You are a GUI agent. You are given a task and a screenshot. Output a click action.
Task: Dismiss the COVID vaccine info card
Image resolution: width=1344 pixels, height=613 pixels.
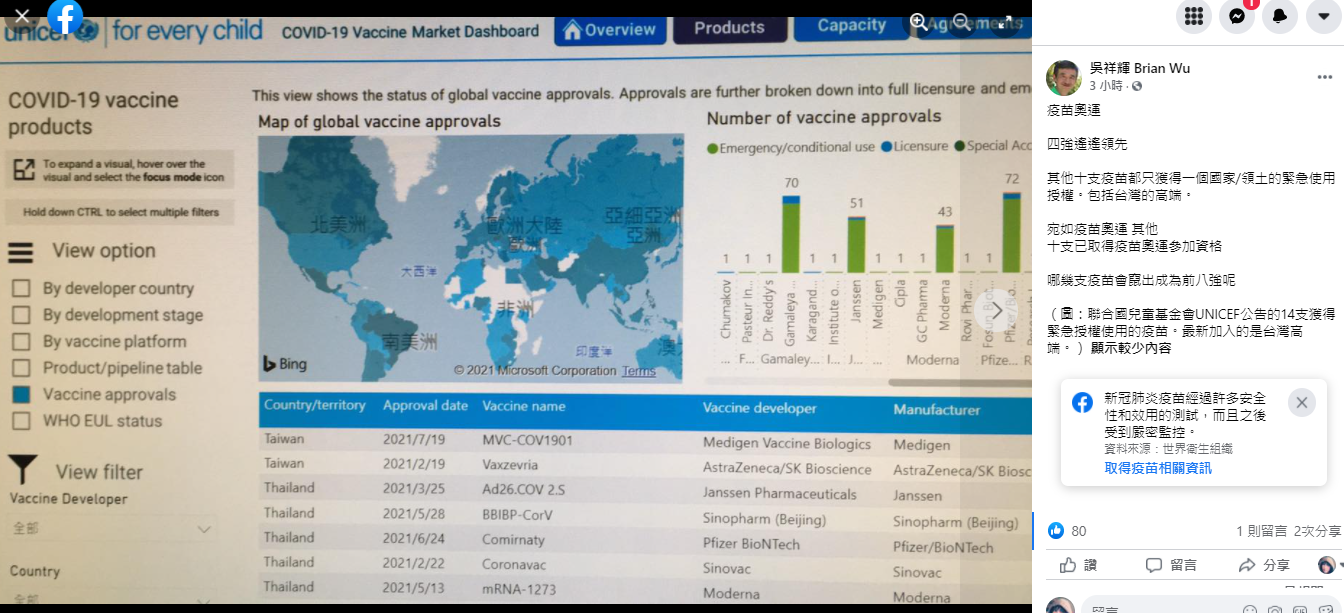1301,403
